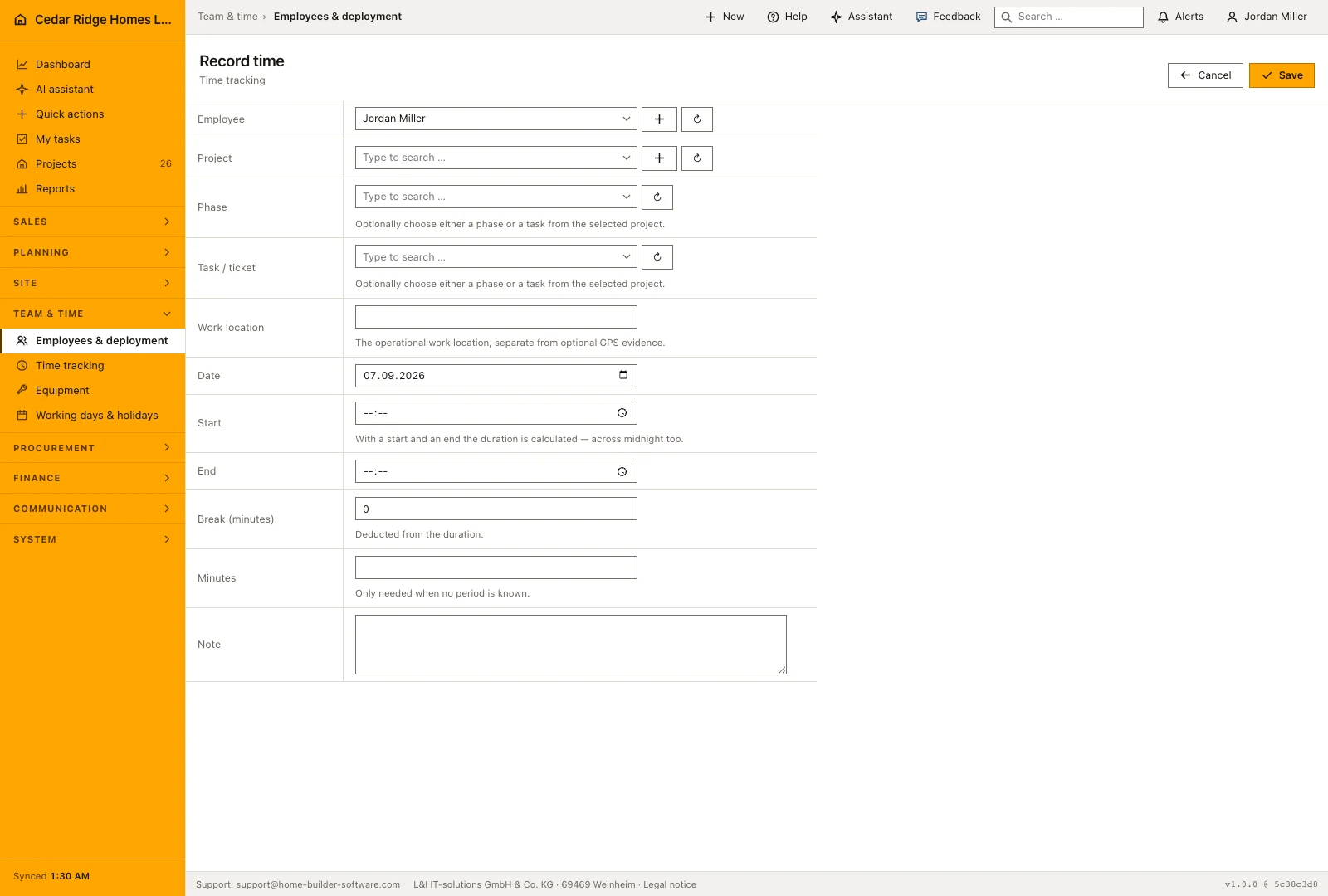Open the support email link
Image resolution: width=1328 pixels, height=896 pixels.
pyautogui.click(x=318, y=884)
